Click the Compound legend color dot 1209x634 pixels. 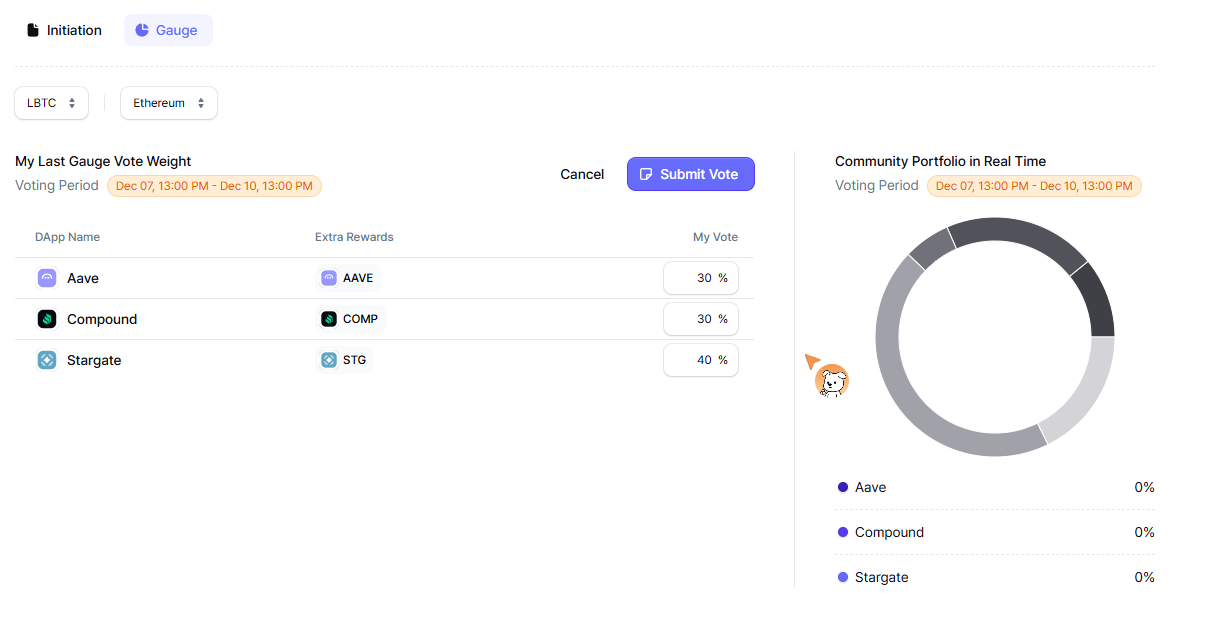click(x=842, y=532)
